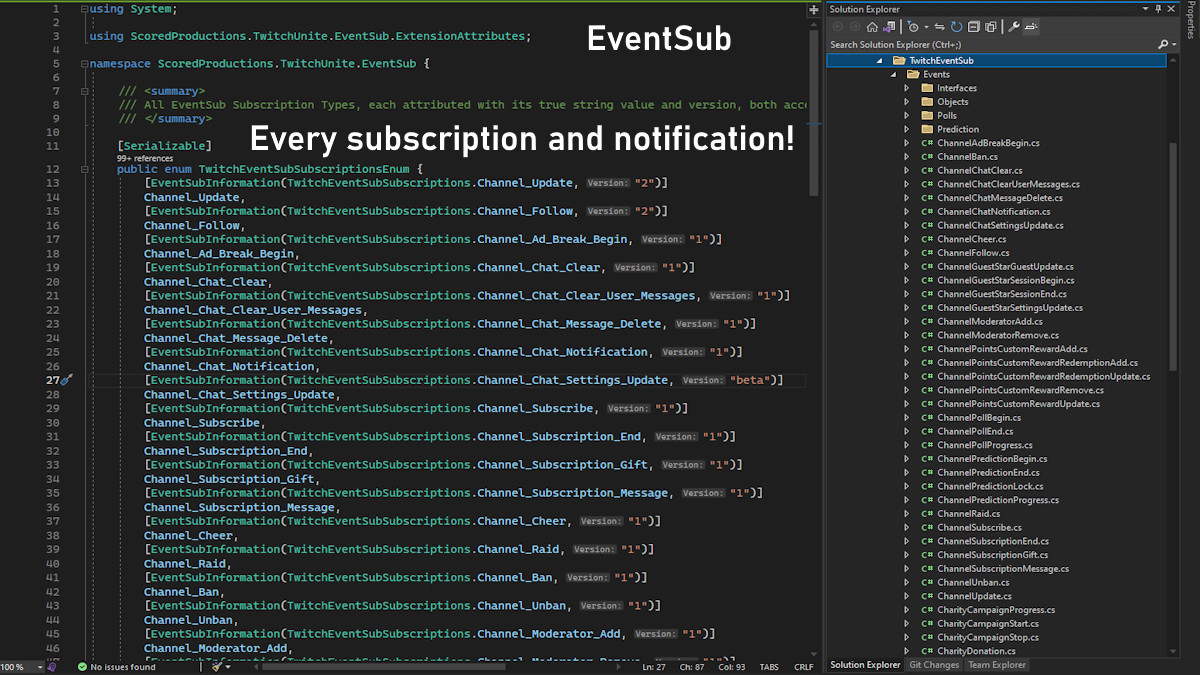Open the 100 % zoom dropdown
The height and width of the screenshot is (675, 1200).
click(x=40, y=667)
